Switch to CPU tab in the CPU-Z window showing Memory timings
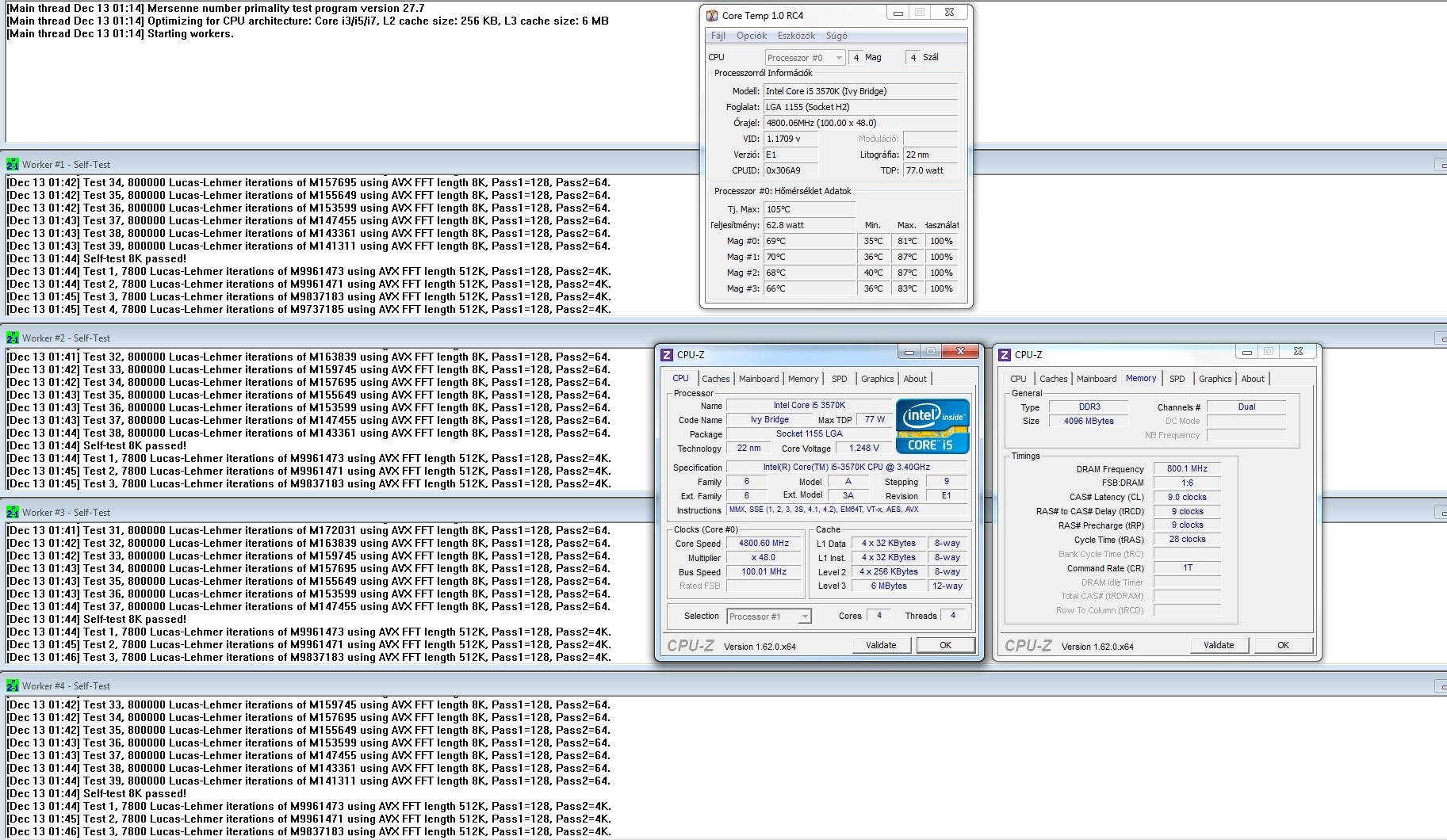Image resolution: width=1447 pixels, height=840 pixels. click(1019, 379)
